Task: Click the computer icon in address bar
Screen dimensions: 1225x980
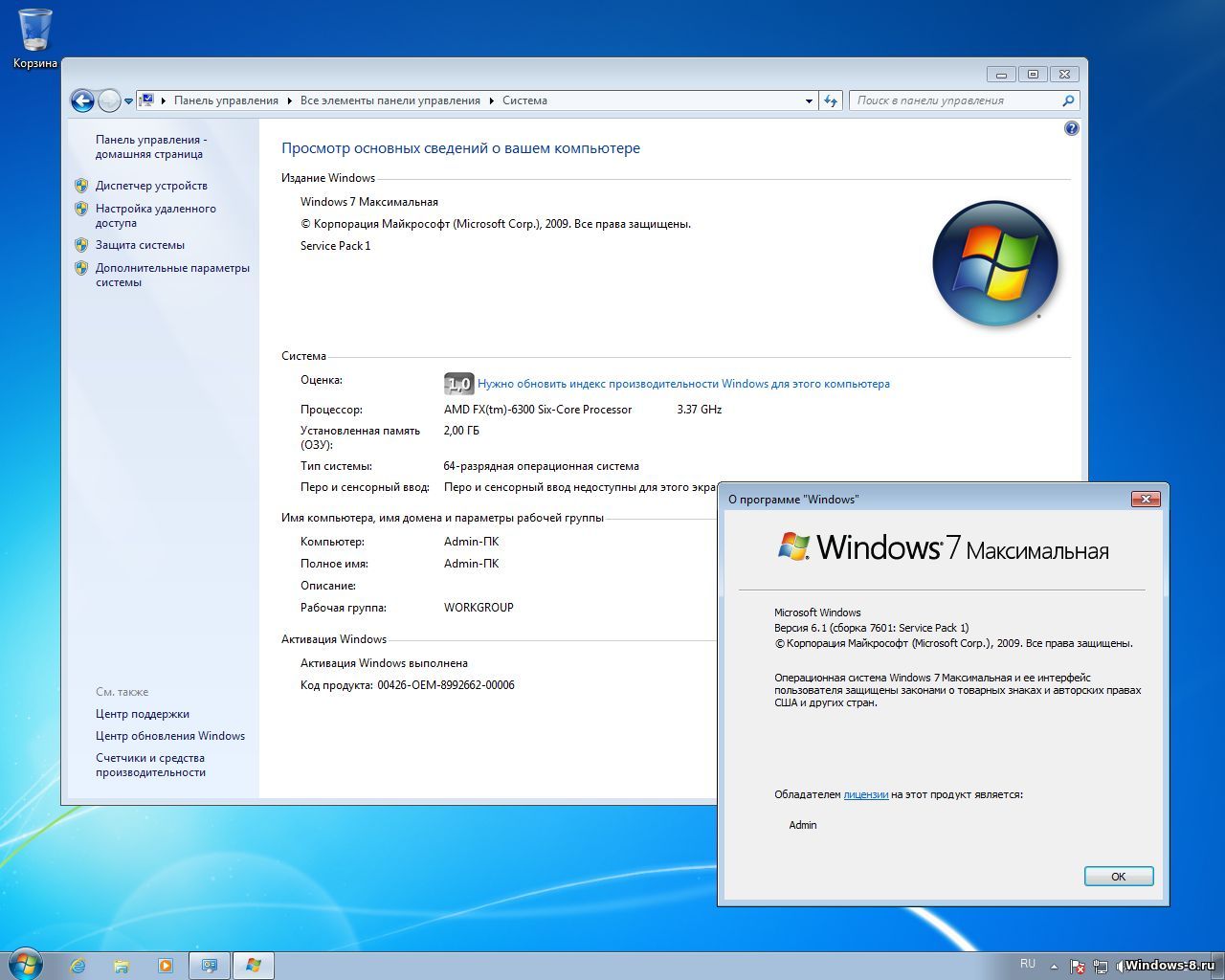Action: pos(146,100)
